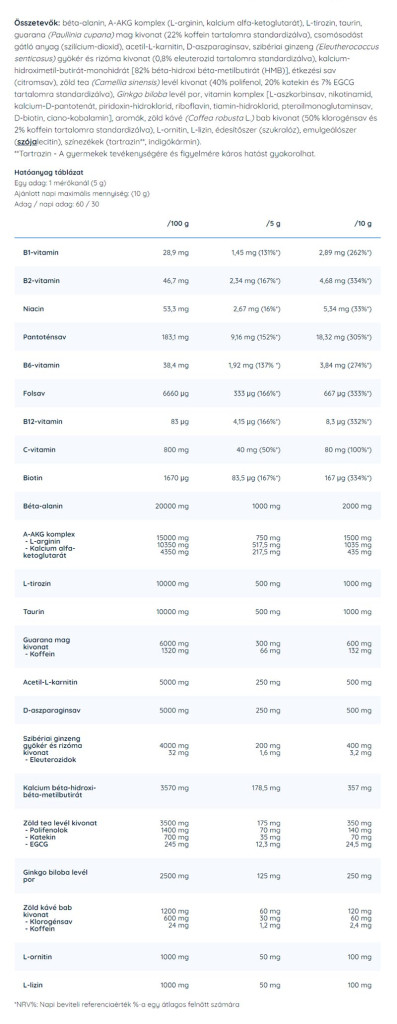Click the Niacin row label

(32, 308)
